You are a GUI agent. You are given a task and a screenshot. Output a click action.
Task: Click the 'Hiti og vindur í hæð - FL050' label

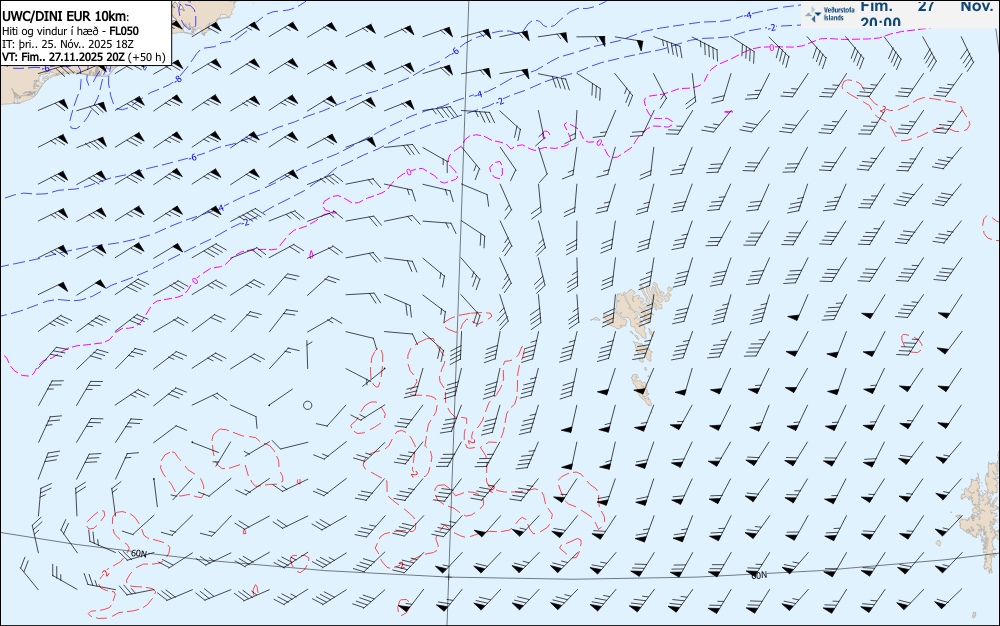click(70, 31)
